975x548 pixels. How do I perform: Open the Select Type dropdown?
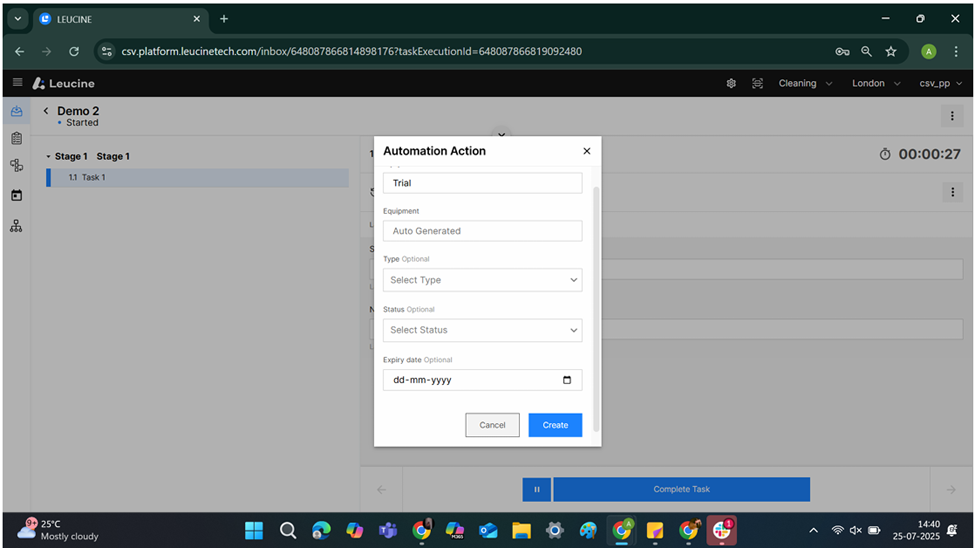(482, 280)
